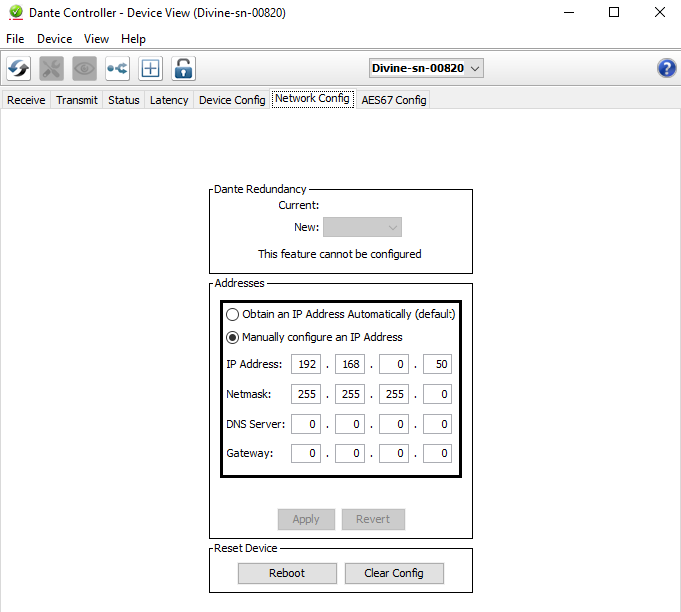
Task: Click Netmask fourth octet field
Action: tap(437, 394)
